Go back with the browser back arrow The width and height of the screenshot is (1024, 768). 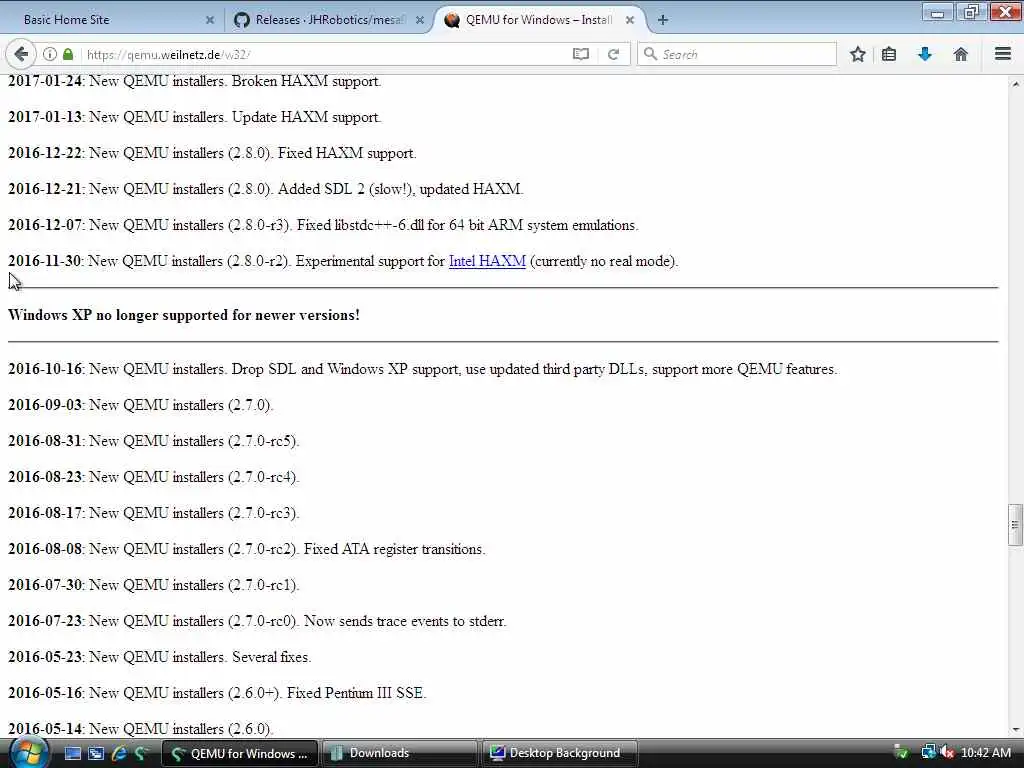[x=20, y=54]
